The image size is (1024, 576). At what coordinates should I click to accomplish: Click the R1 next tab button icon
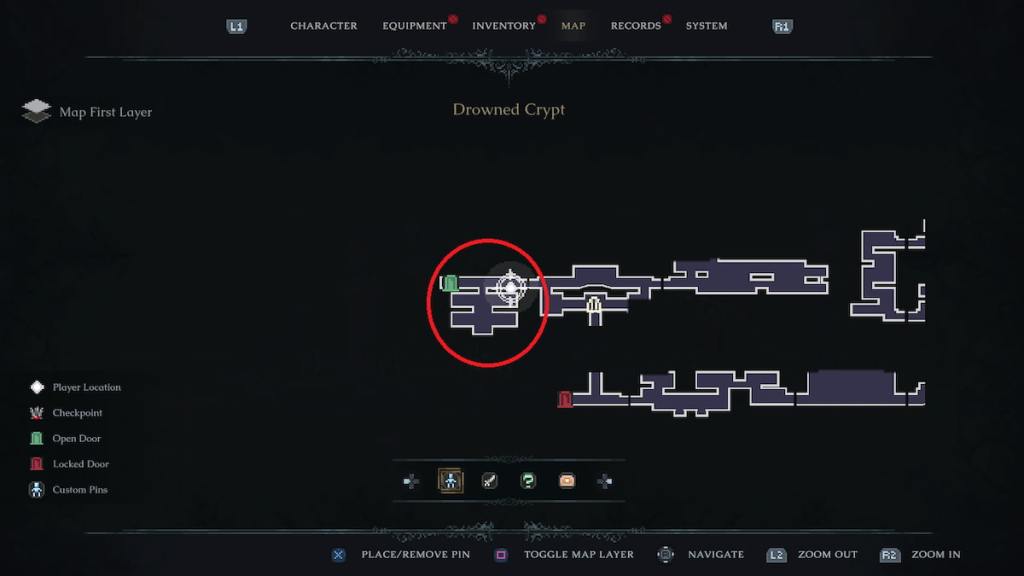pyautogui.click(x=782, y=26)
